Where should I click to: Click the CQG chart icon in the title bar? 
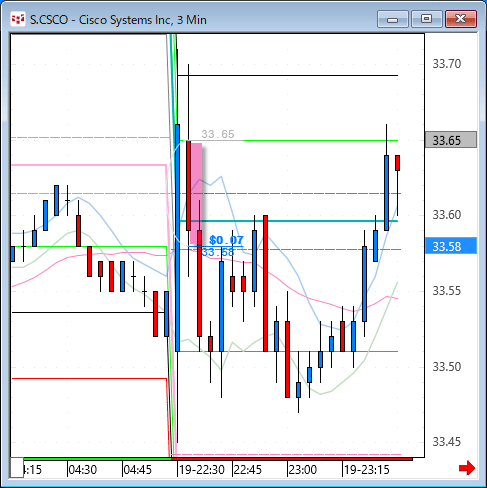click(18, 19)
